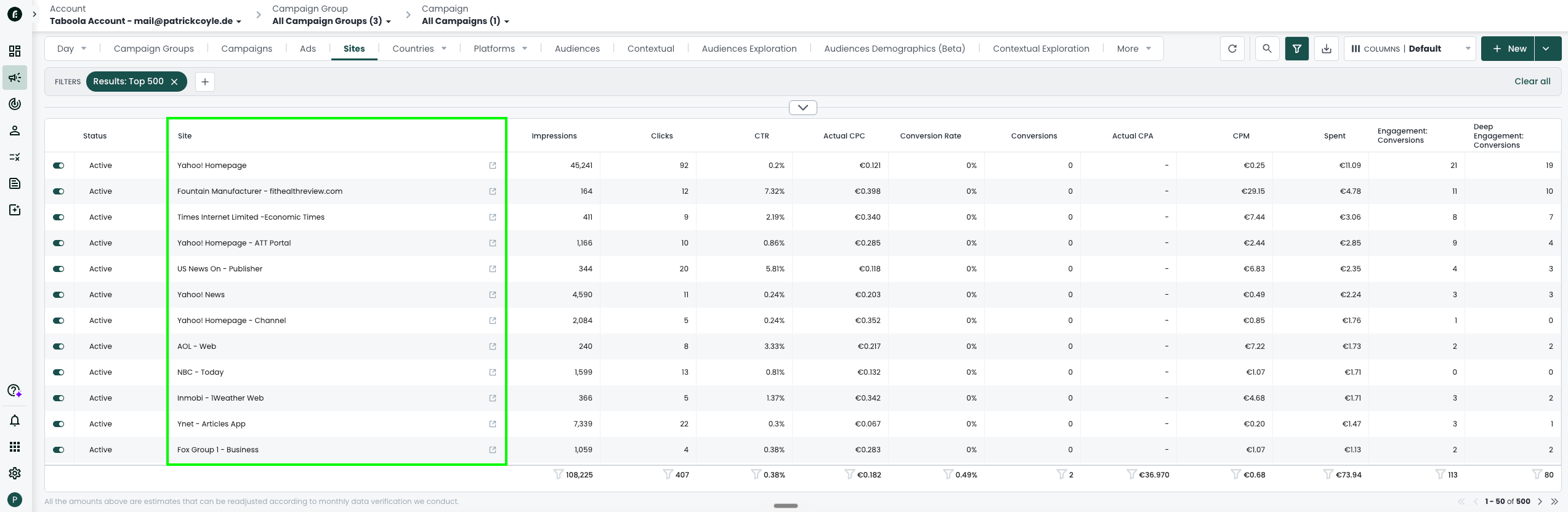Open the settings gear in sidebar

pyautogui.click(x=15, y=473)
